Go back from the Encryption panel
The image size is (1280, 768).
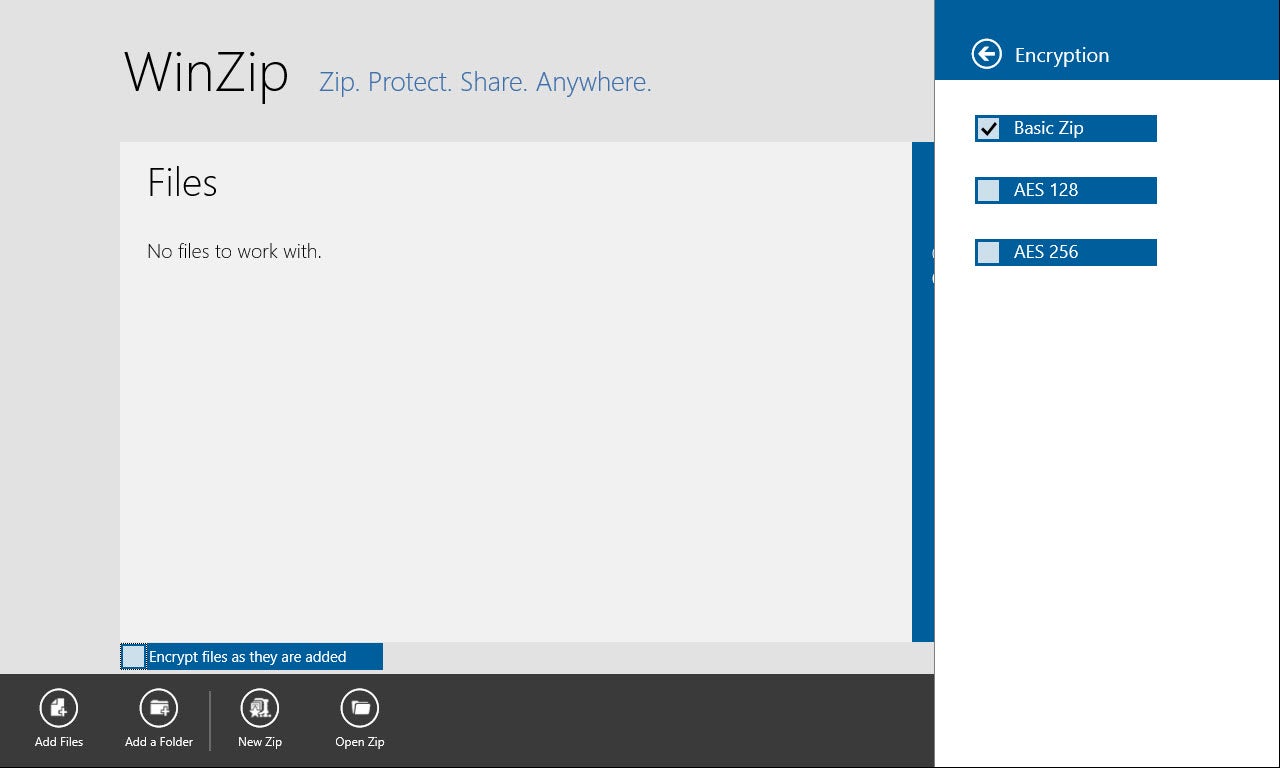coord(987,54)
